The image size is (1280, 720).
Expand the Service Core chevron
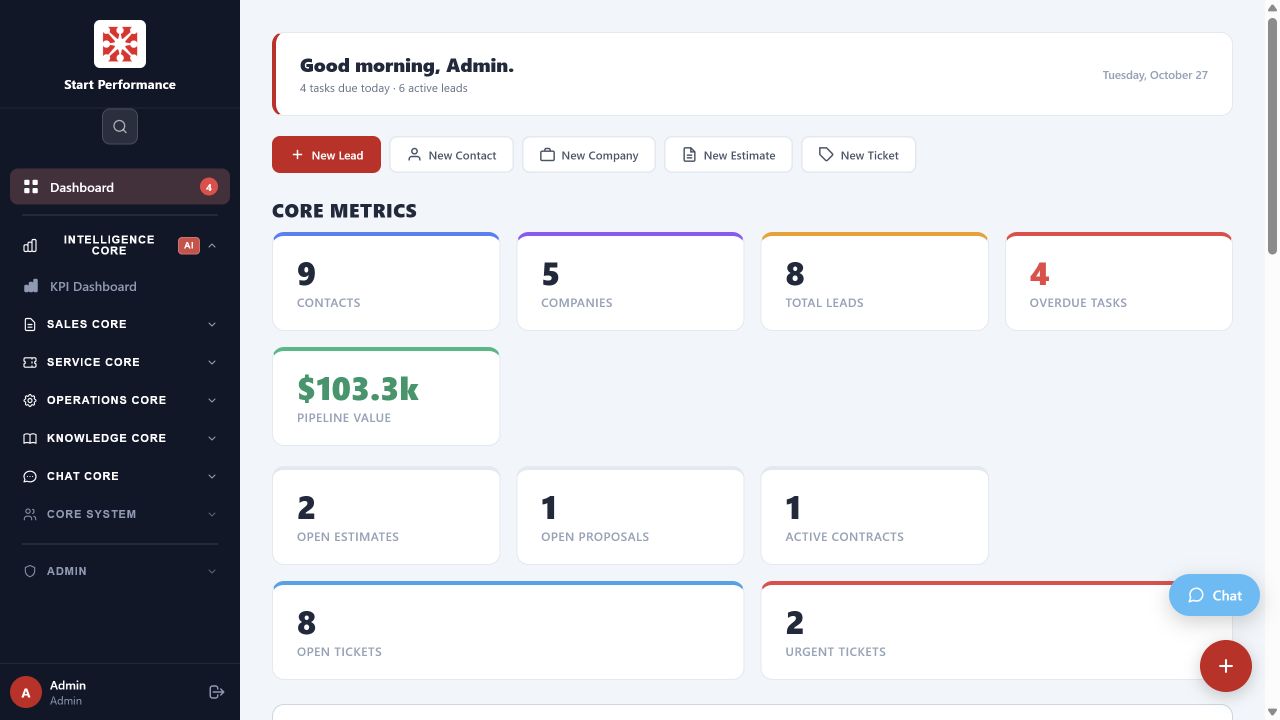(x=212, y=362)
